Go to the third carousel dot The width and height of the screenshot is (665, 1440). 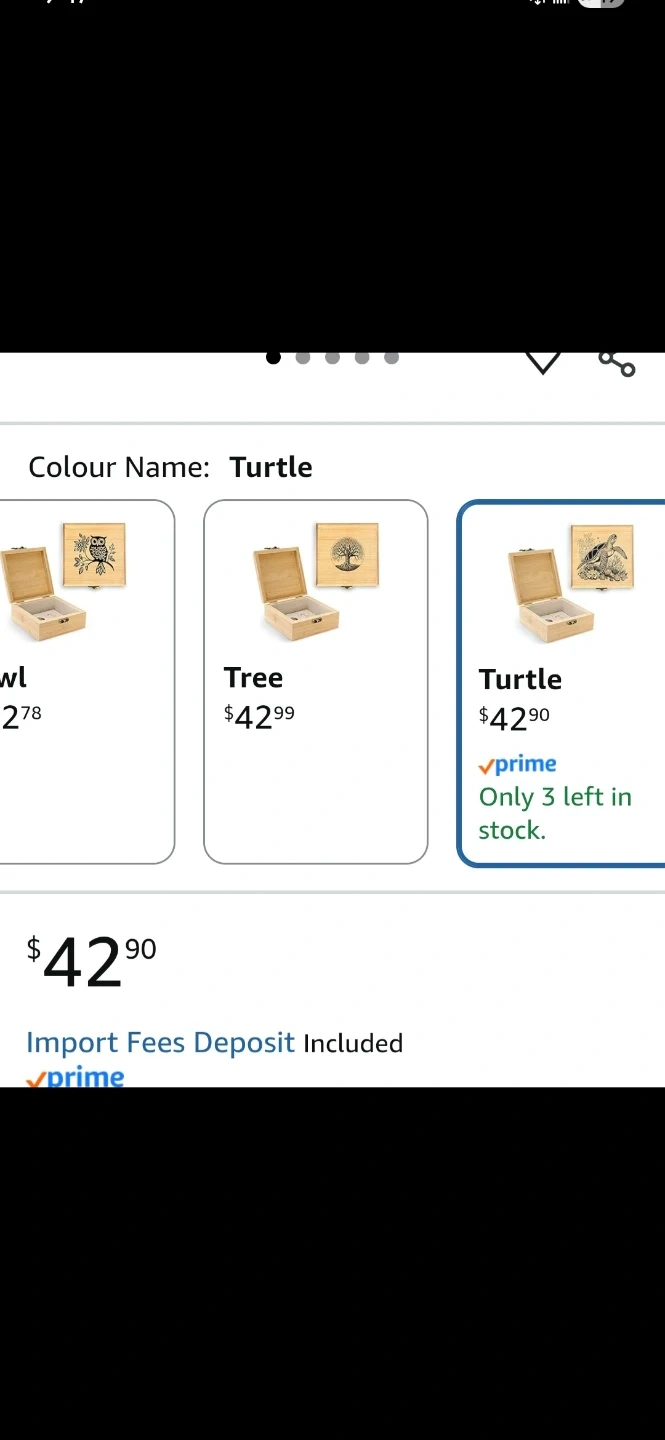point(333,357)
